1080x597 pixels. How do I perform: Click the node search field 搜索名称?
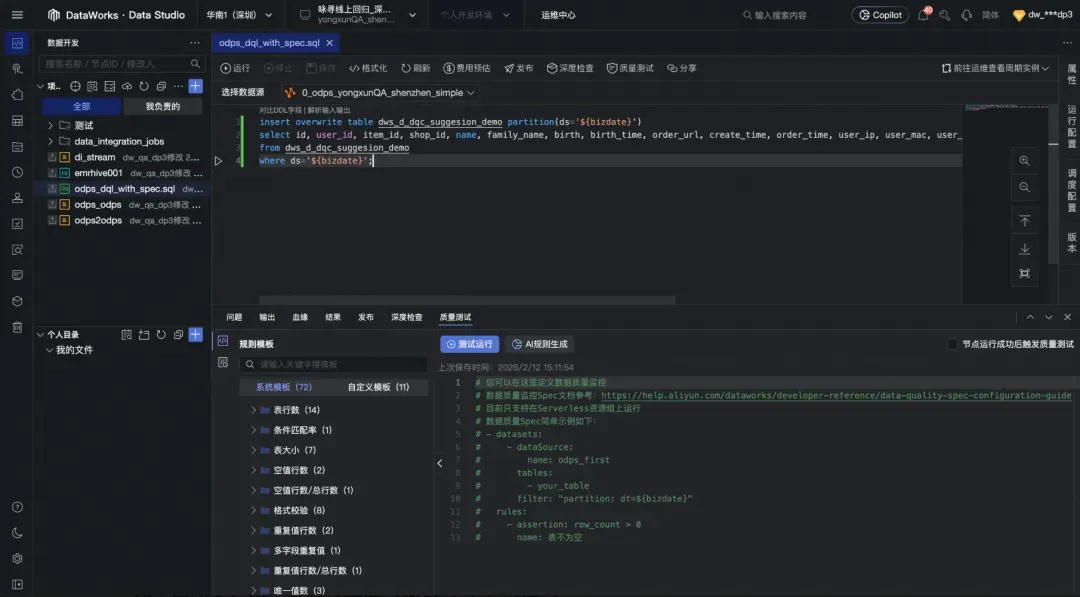[x=122, y=63]
